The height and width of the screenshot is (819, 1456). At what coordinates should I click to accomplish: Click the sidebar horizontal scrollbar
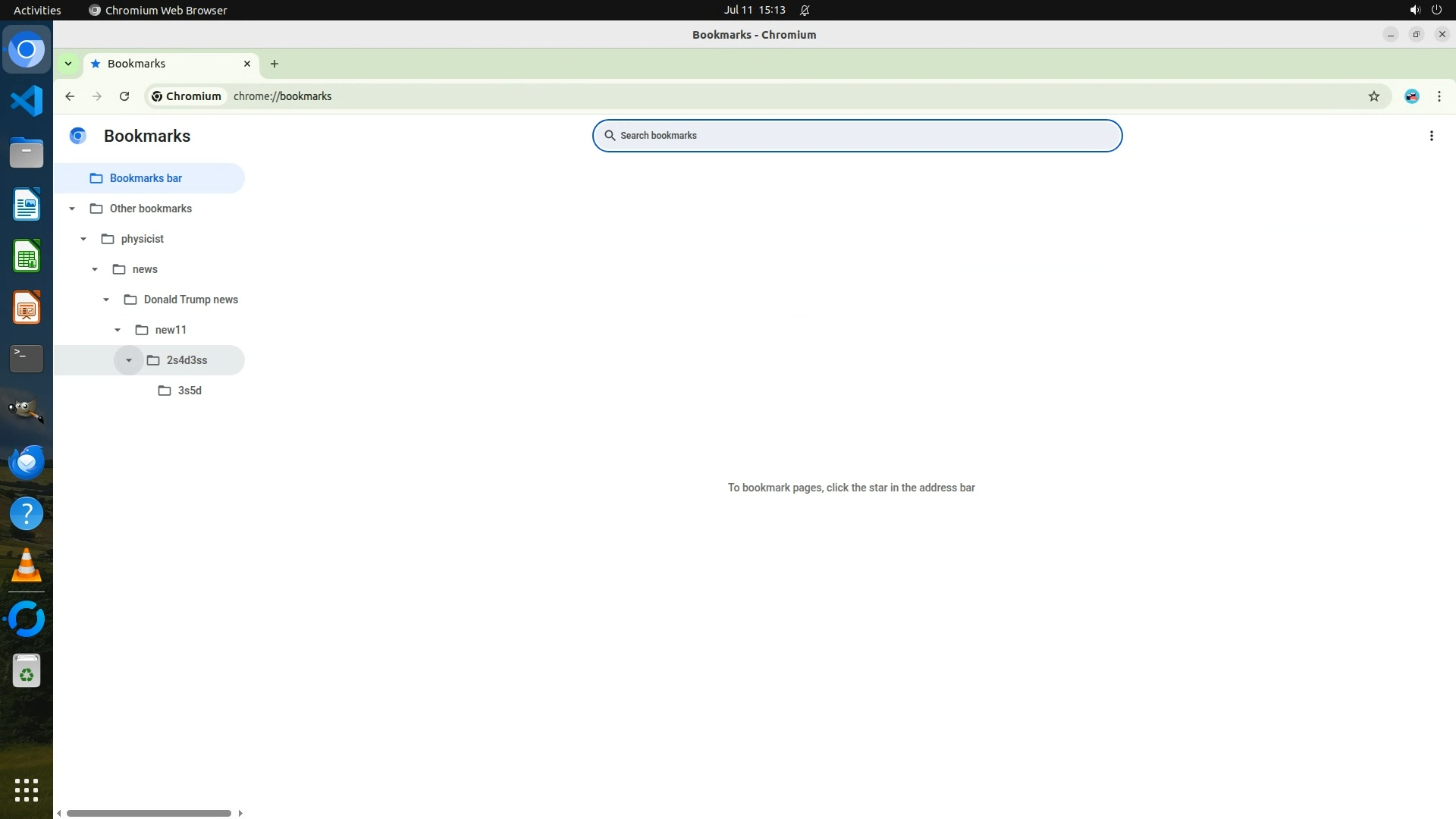[149, 813]
